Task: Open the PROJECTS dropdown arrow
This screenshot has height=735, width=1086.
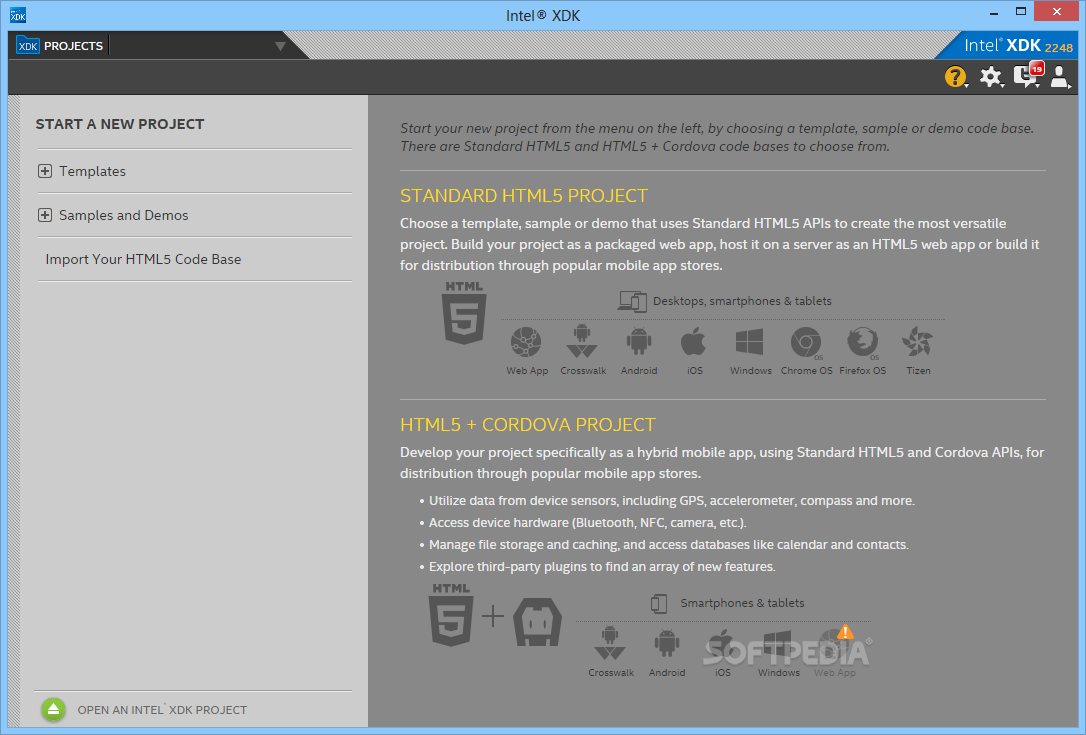Action: pyautogui.click(x=280, y=46)
